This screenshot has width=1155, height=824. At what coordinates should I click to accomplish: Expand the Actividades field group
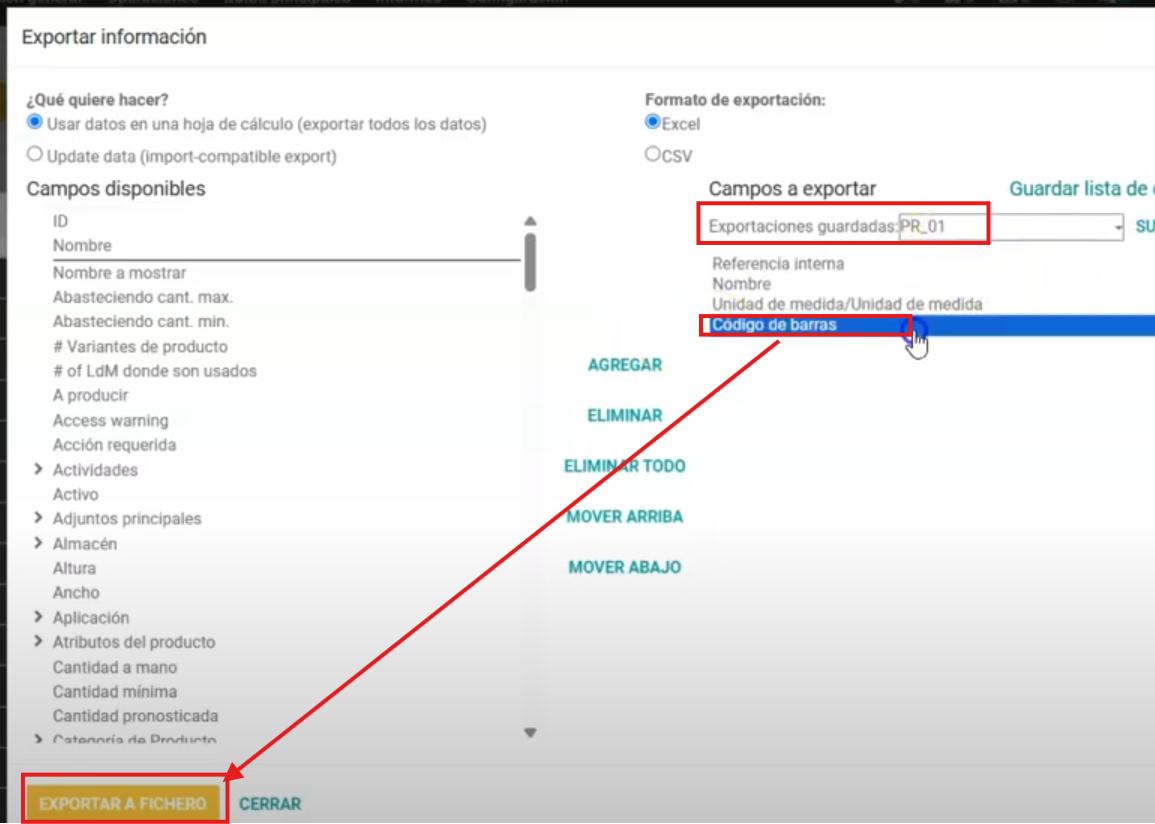tap(38, 469)
